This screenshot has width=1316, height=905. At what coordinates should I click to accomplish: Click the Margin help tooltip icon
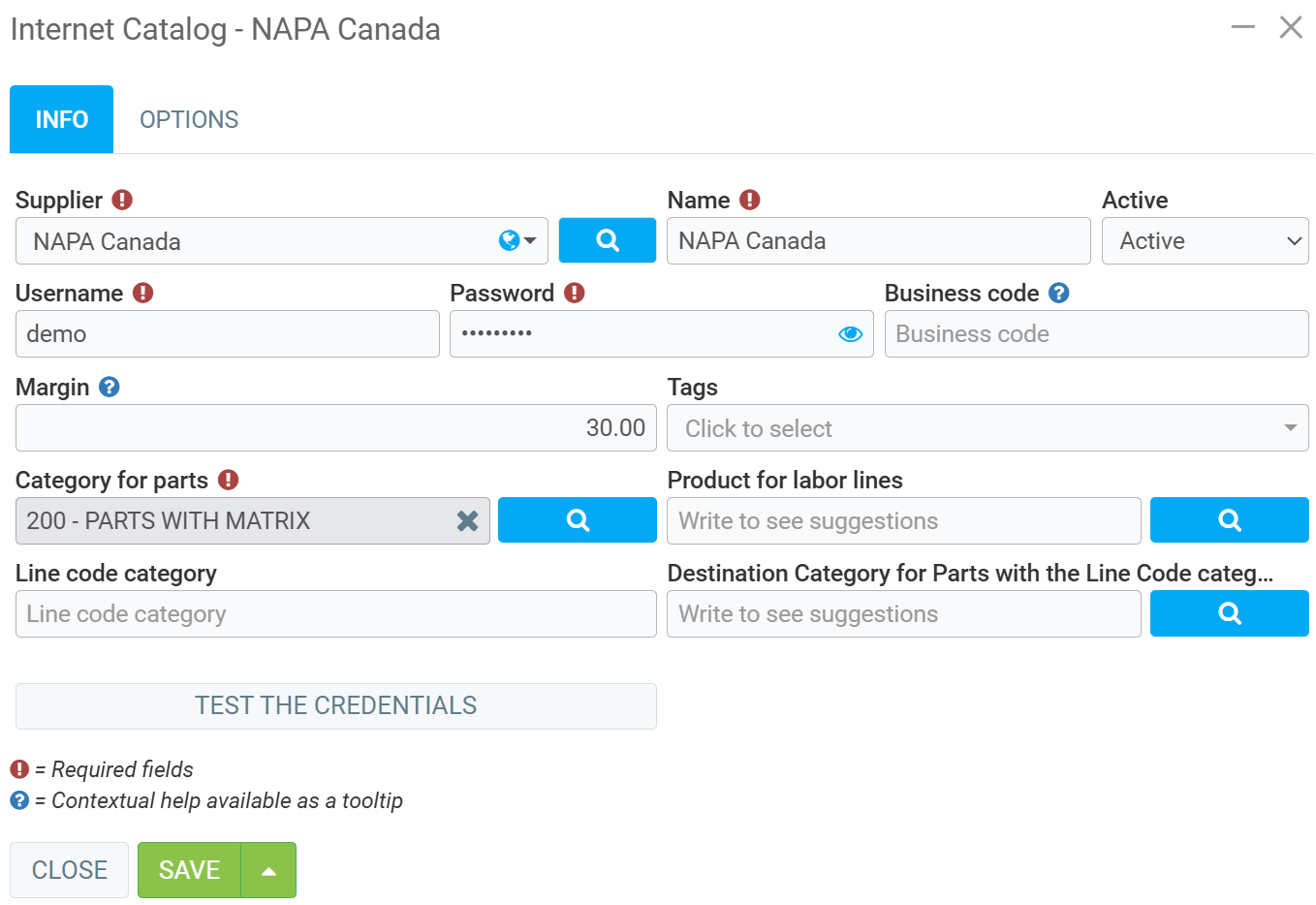[x=110, y=387]
